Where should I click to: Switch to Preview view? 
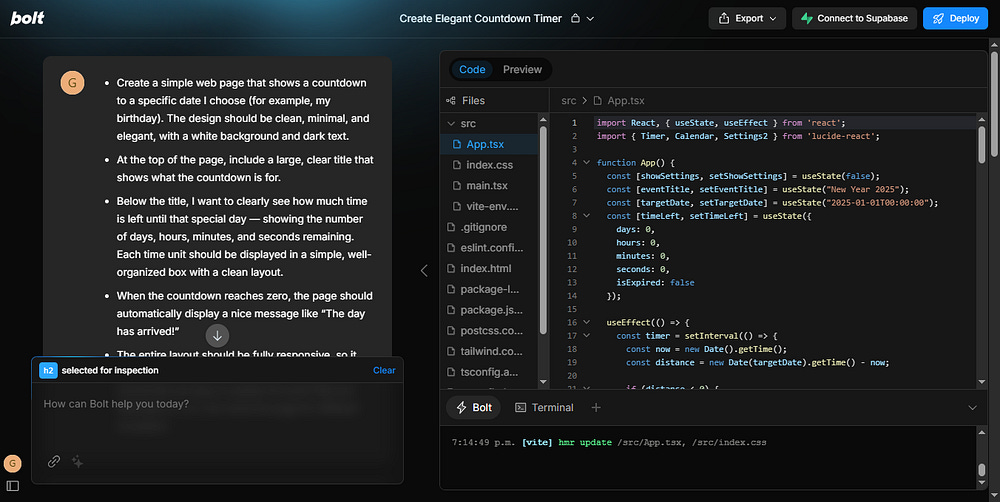tap(522, 70)
